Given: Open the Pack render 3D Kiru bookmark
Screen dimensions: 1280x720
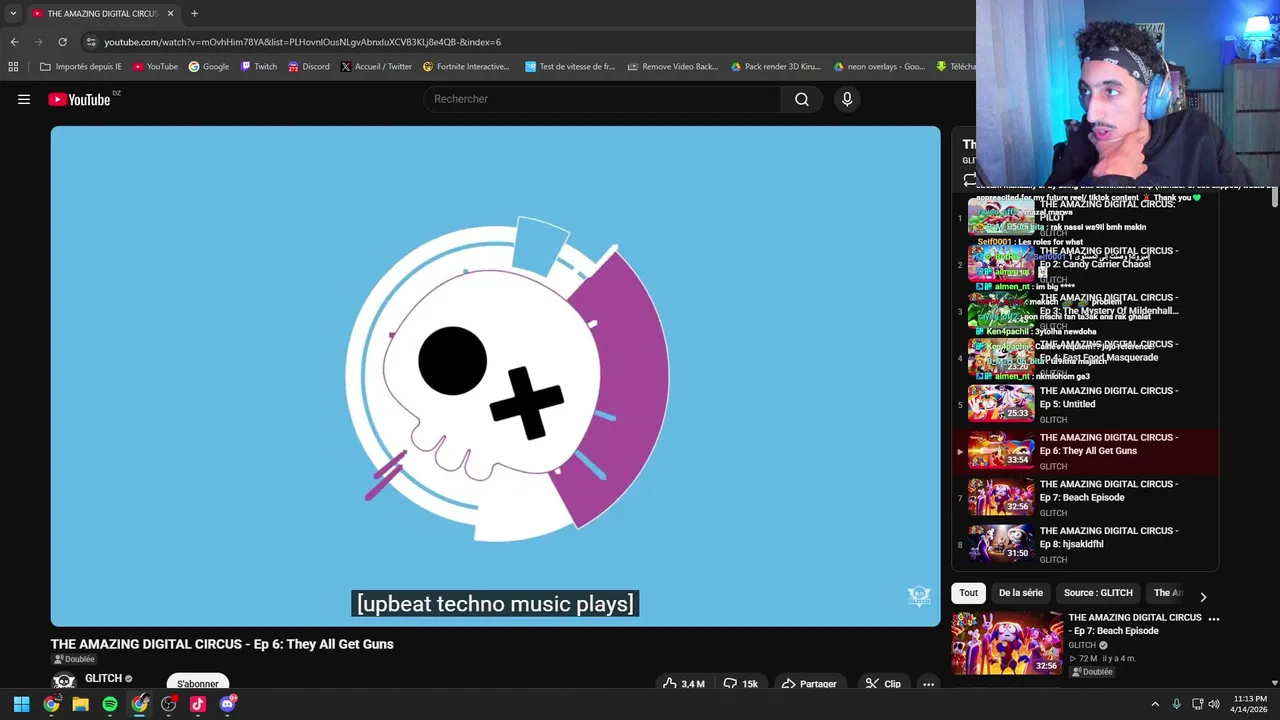Looking at the screenshot, I should point(775,67).
